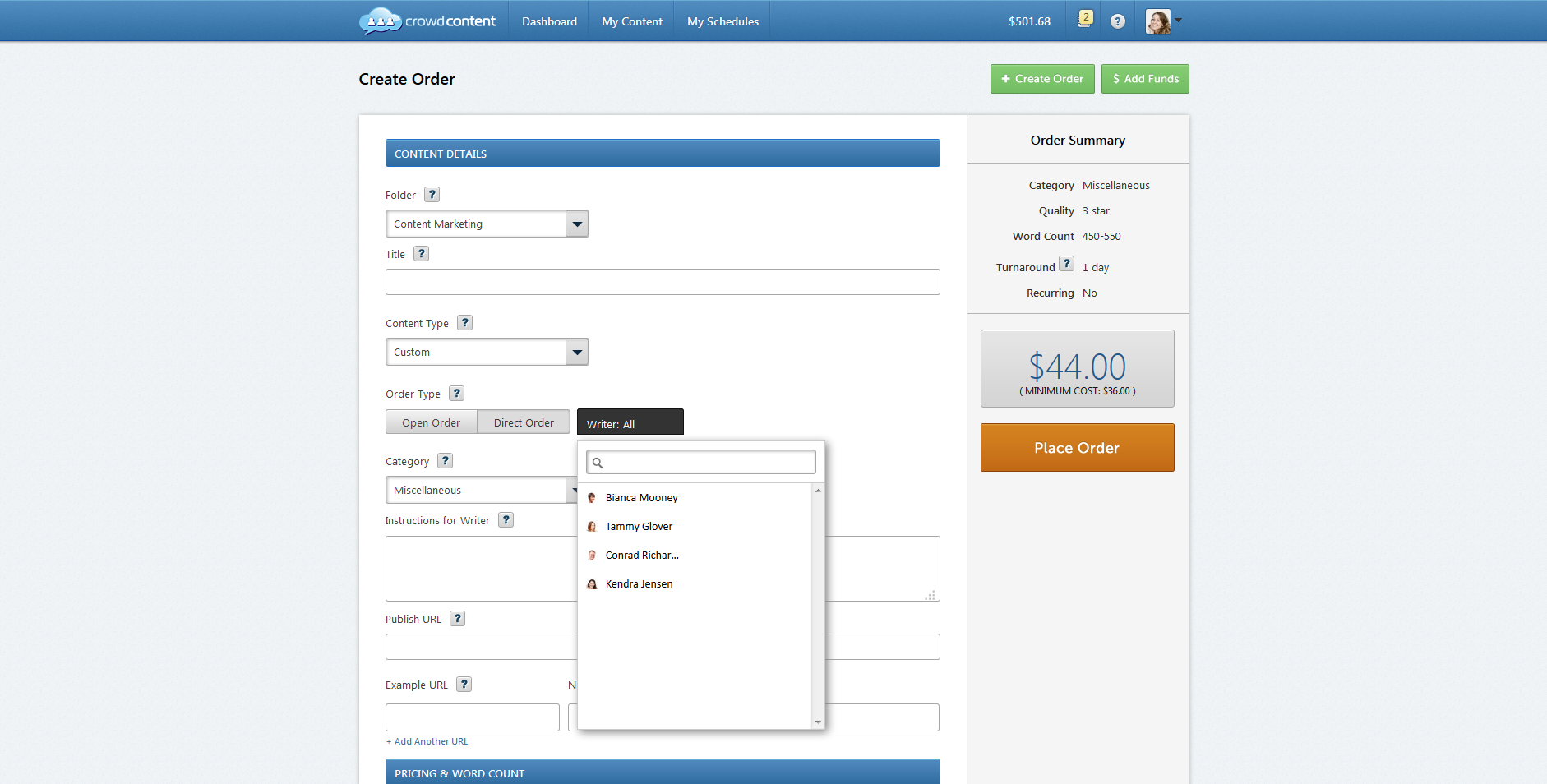Viewport: 1547px width, 784px height.
Task: Click the Add Funds button
Action: tap(1145, 79)
